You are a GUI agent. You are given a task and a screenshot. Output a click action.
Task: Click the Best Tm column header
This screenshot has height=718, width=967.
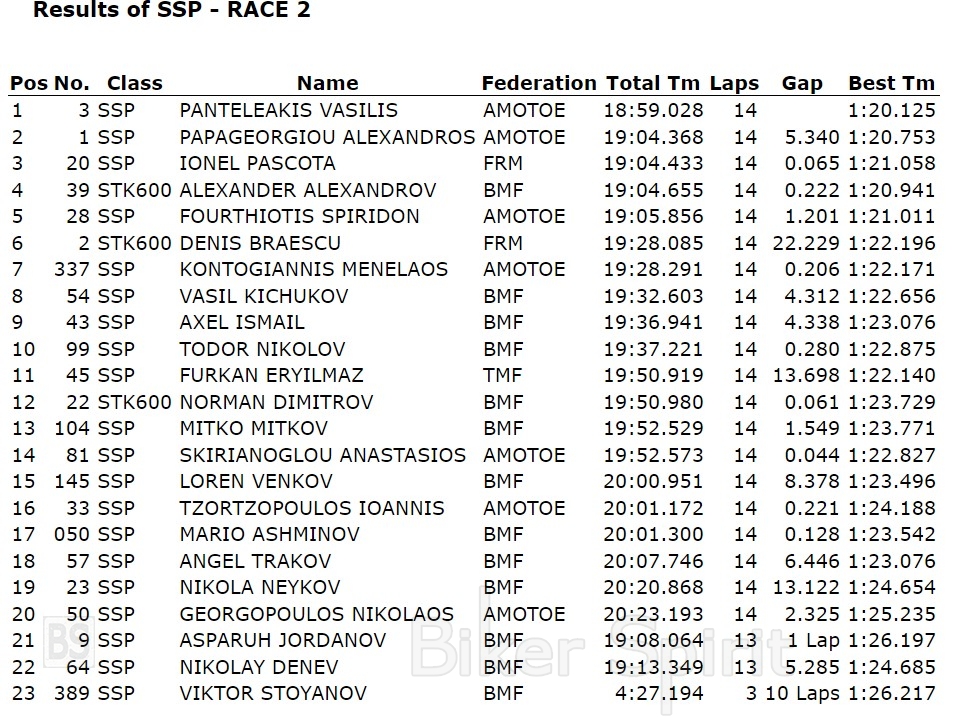(891, 84)
